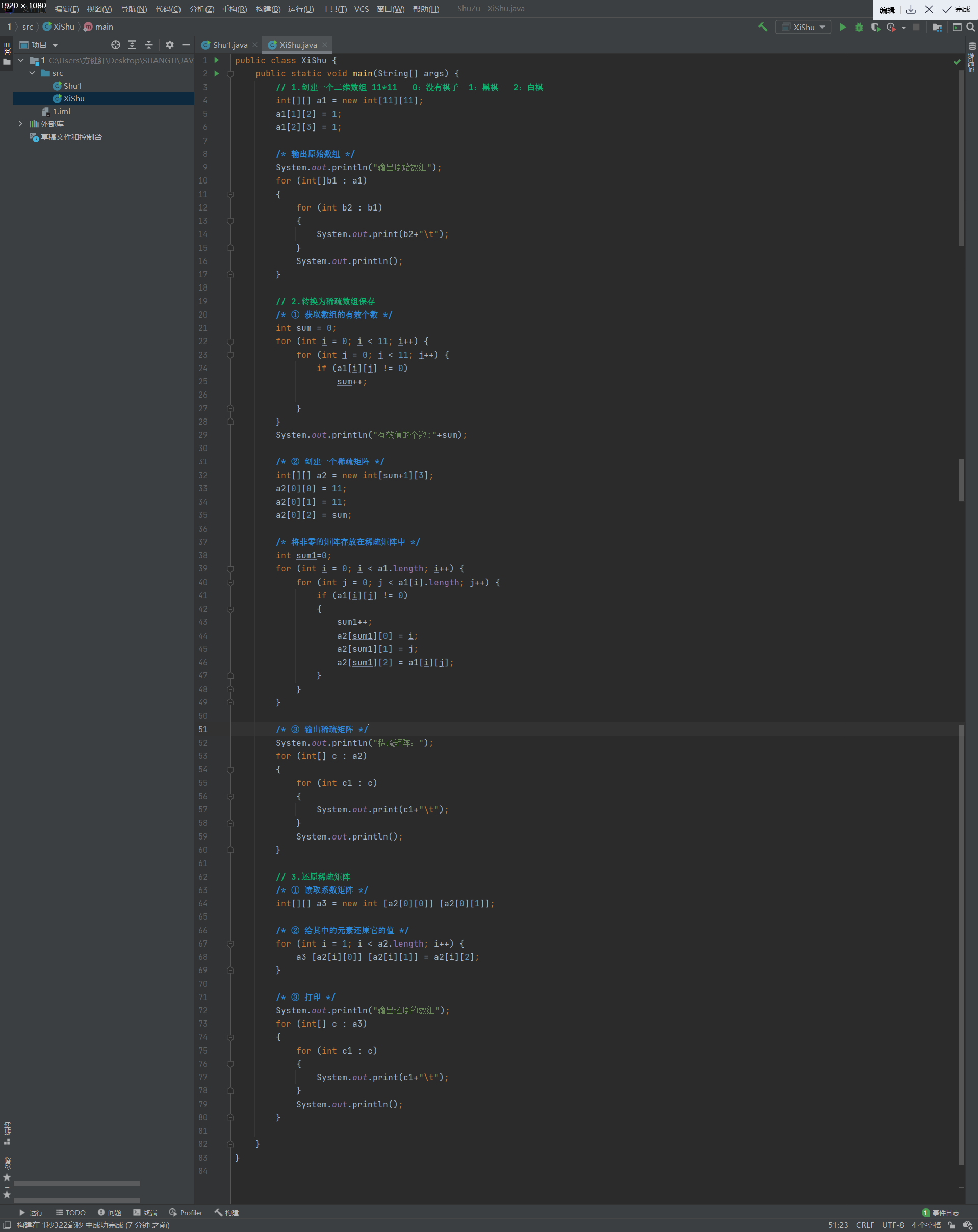Viewport: 978px width, 1232px height.
Task: Select Shu1 class in project tree
Action: (67, 86)
